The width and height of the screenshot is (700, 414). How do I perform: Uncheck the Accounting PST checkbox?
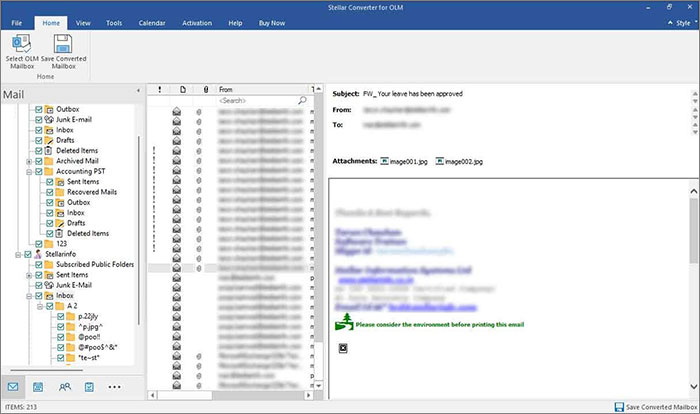click(x=39, y=171)
